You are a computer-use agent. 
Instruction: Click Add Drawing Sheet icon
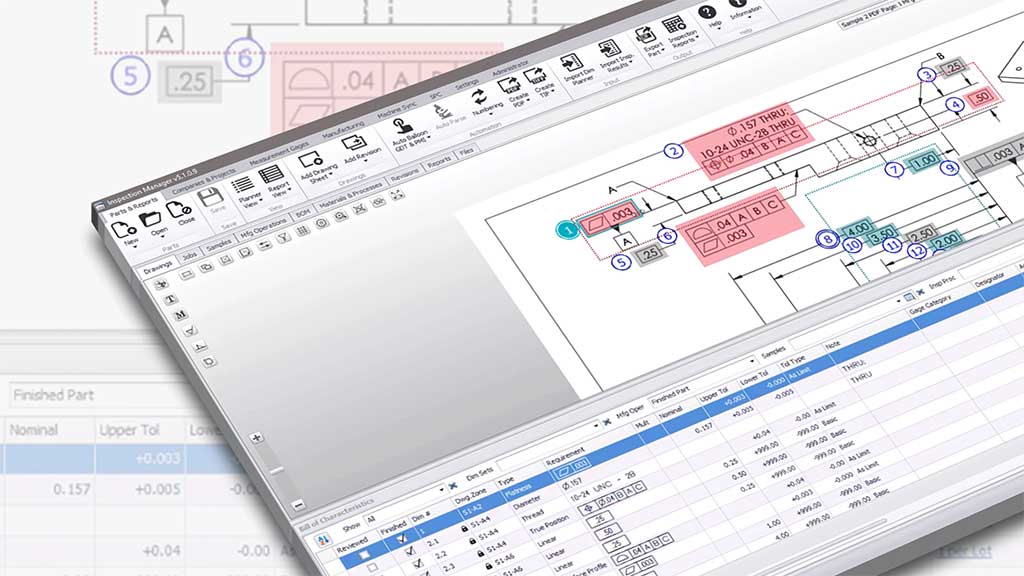tap(310, 159)
